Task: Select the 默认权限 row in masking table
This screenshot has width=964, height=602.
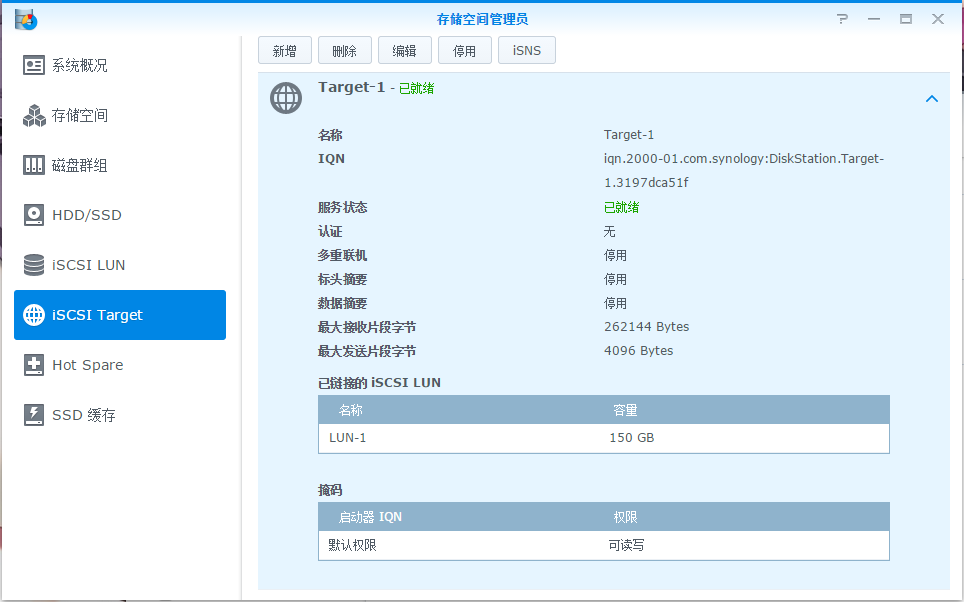Action: tap(603, 545)
